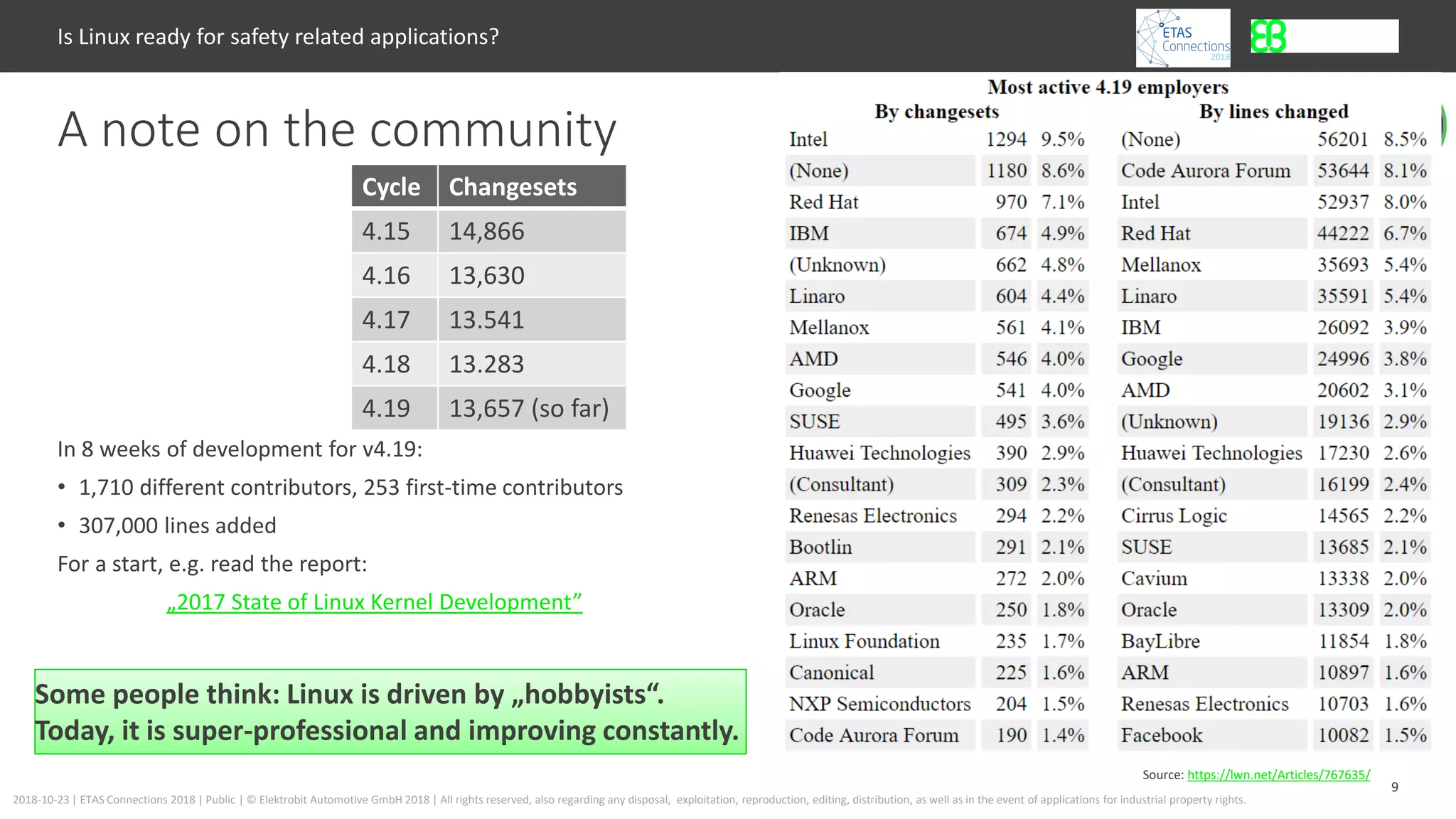
Task: Select the Code Aurora Forum lines-changed row
Action: pos(1205,171)
